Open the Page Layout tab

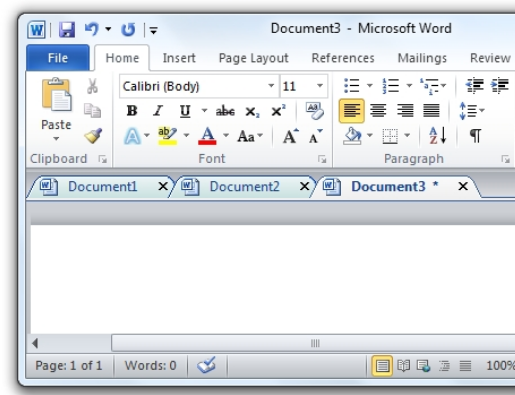pyautogui.click(x=253, y=58)
